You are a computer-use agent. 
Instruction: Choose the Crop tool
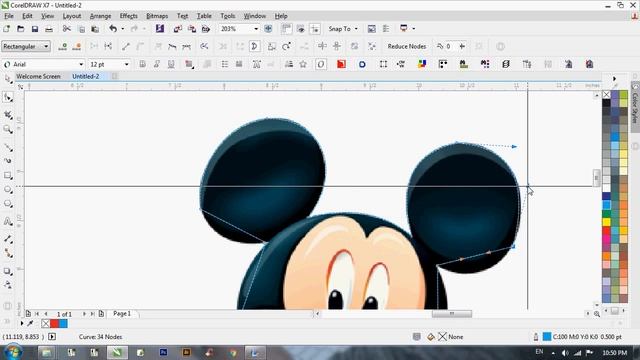point(8,115)
